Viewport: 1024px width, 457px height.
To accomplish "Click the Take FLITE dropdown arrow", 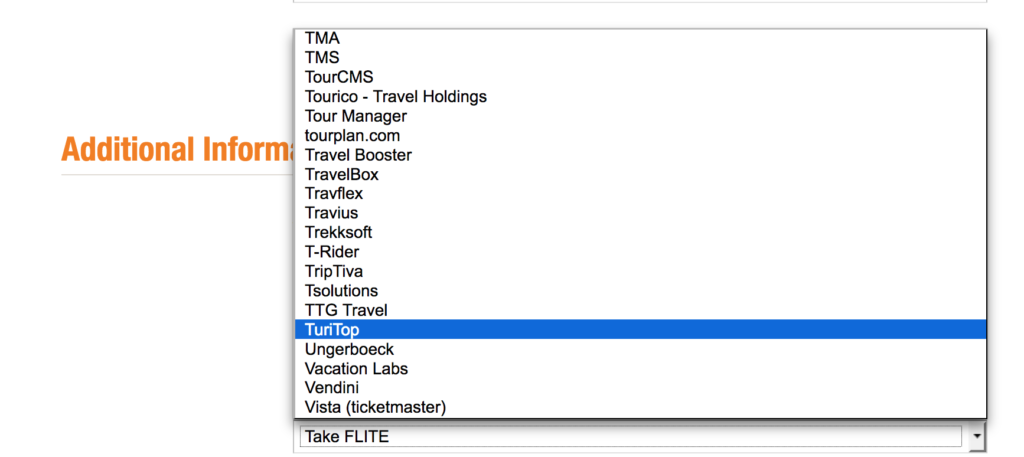I will [976, 436].
